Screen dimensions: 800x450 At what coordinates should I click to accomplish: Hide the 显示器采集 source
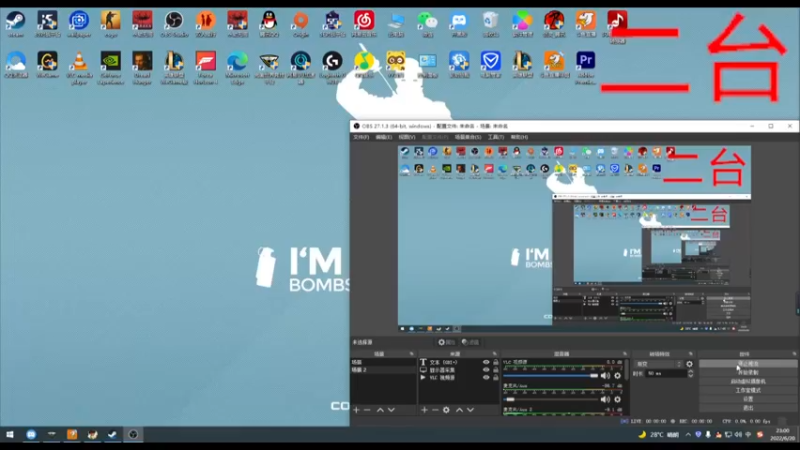click(486, 370)
